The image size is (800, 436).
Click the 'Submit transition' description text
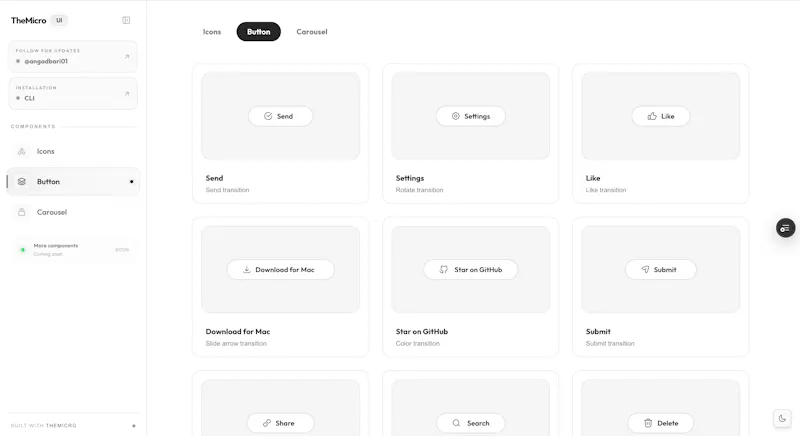[610, 343]
